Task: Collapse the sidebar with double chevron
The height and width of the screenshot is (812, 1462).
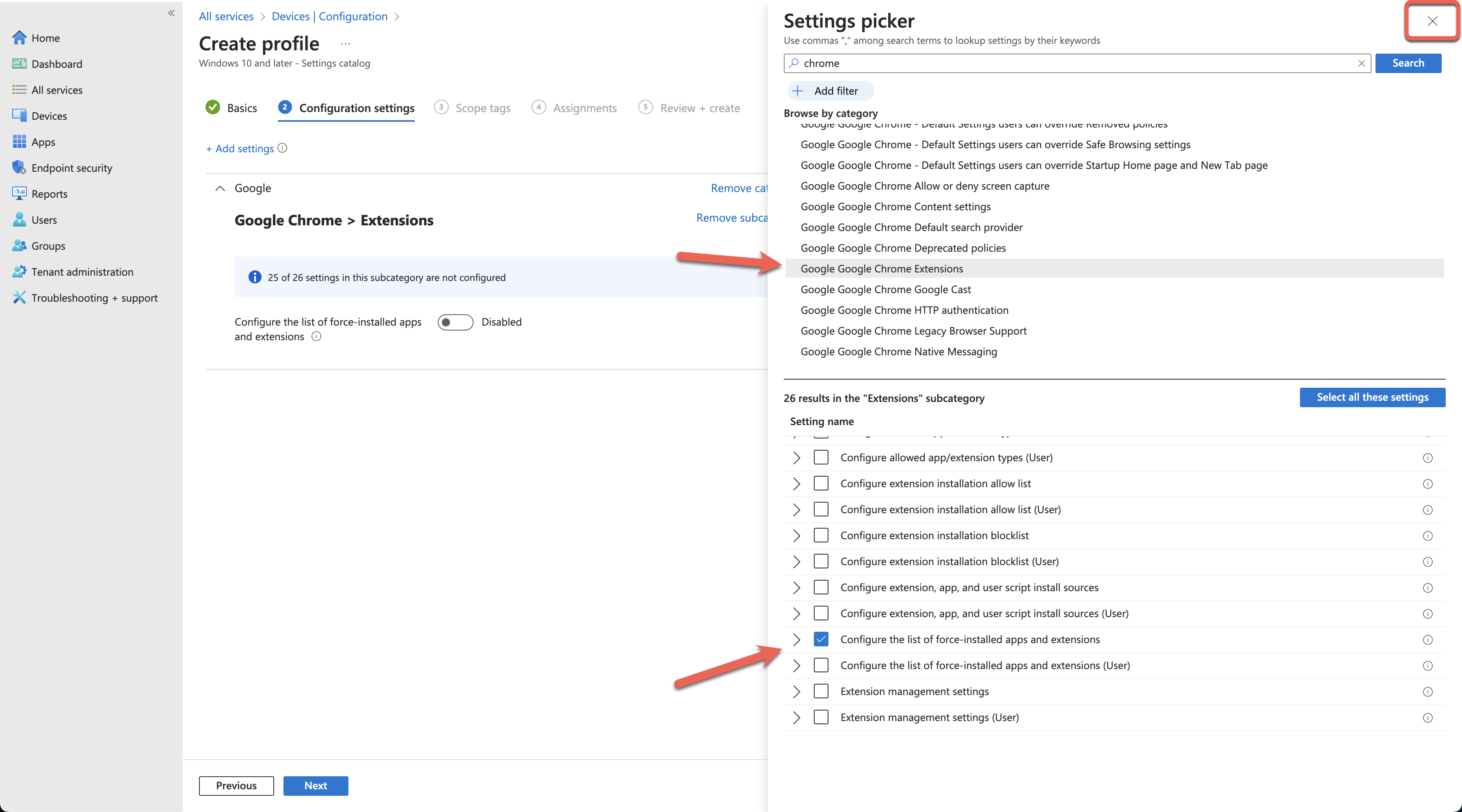Action: coord(171,13)
